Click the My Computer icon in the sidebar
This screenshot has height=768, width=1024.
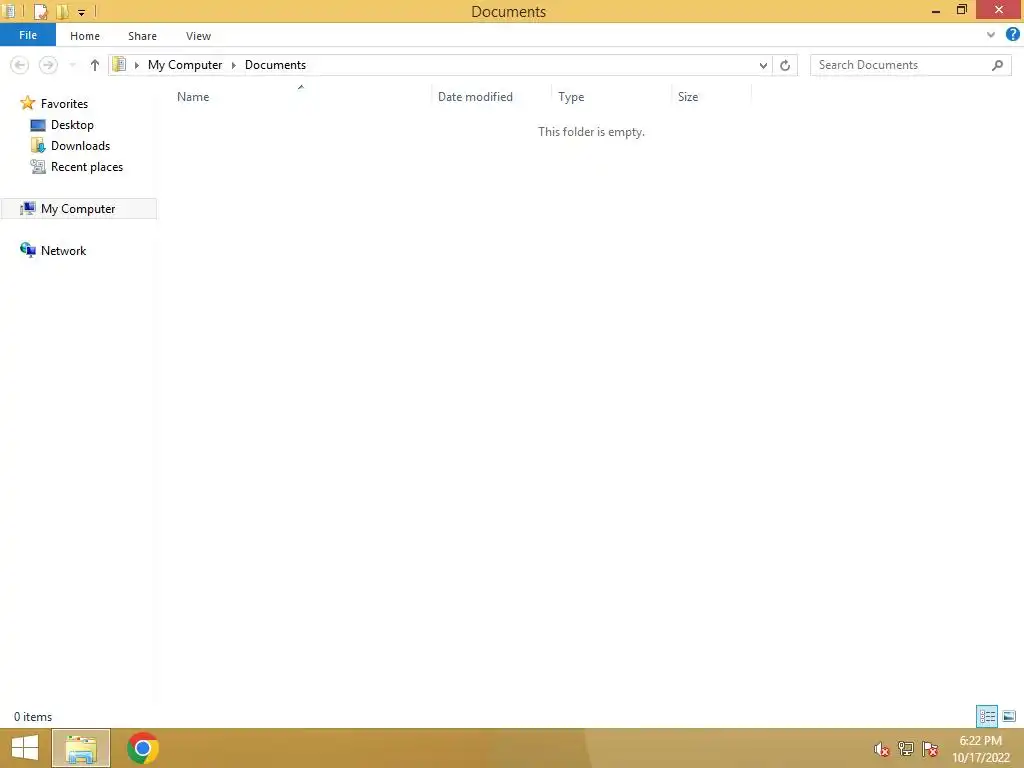coord(27,208)
